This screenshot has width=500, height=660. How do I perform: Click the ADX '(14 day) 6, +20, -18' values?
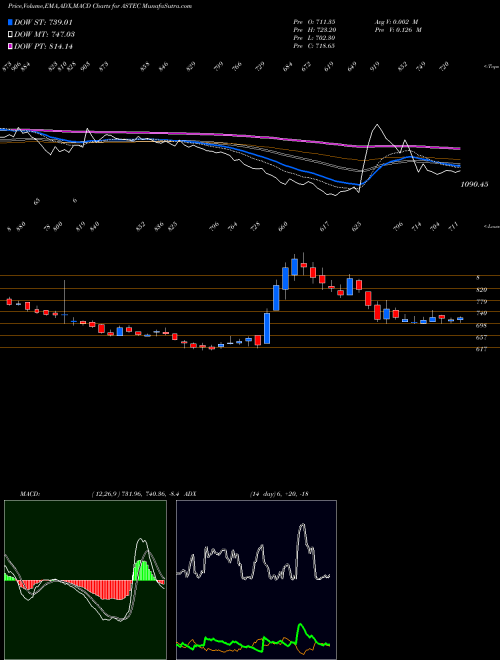tap(279, 494)
